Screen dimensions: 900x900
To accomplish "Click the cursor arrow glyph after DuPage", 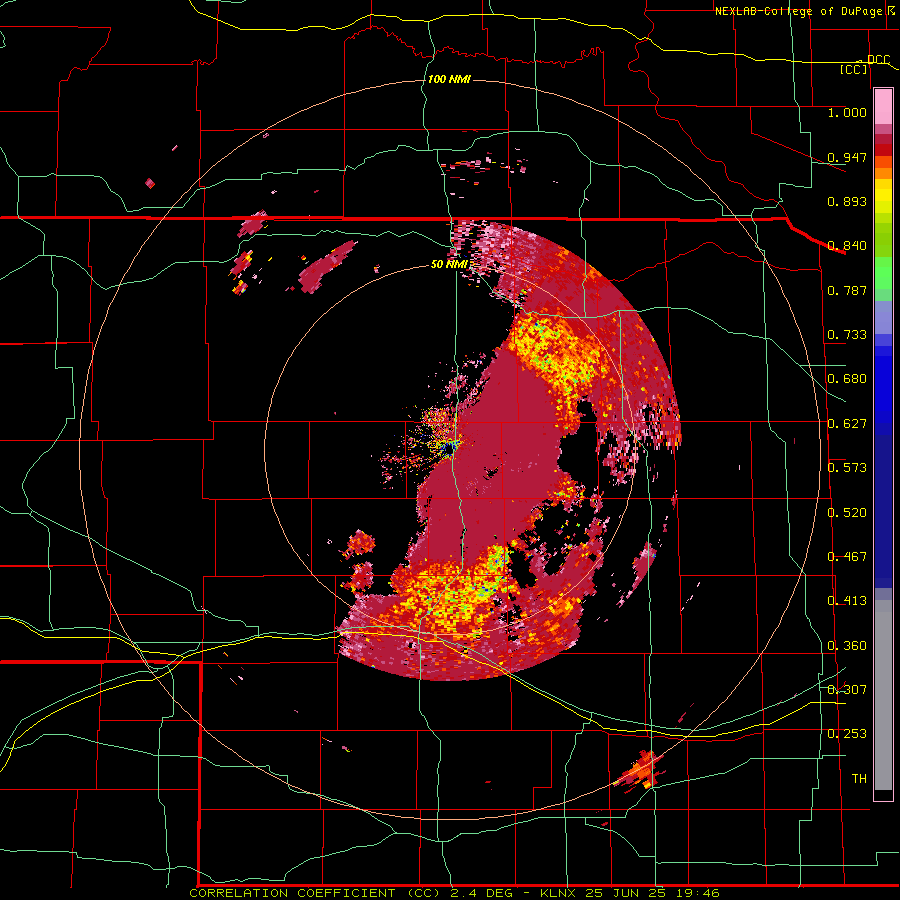I will point(891,11).
